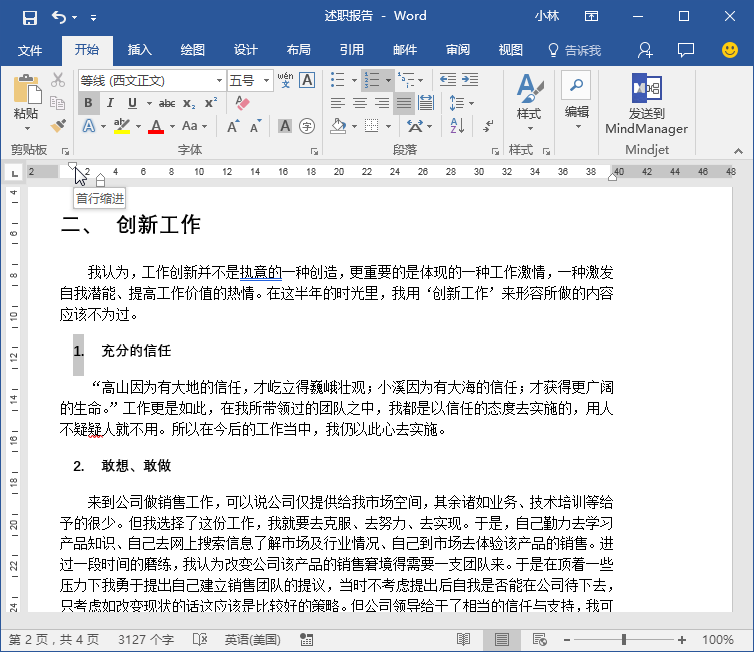Click the Send to MindManager icon

pos(647,105)
